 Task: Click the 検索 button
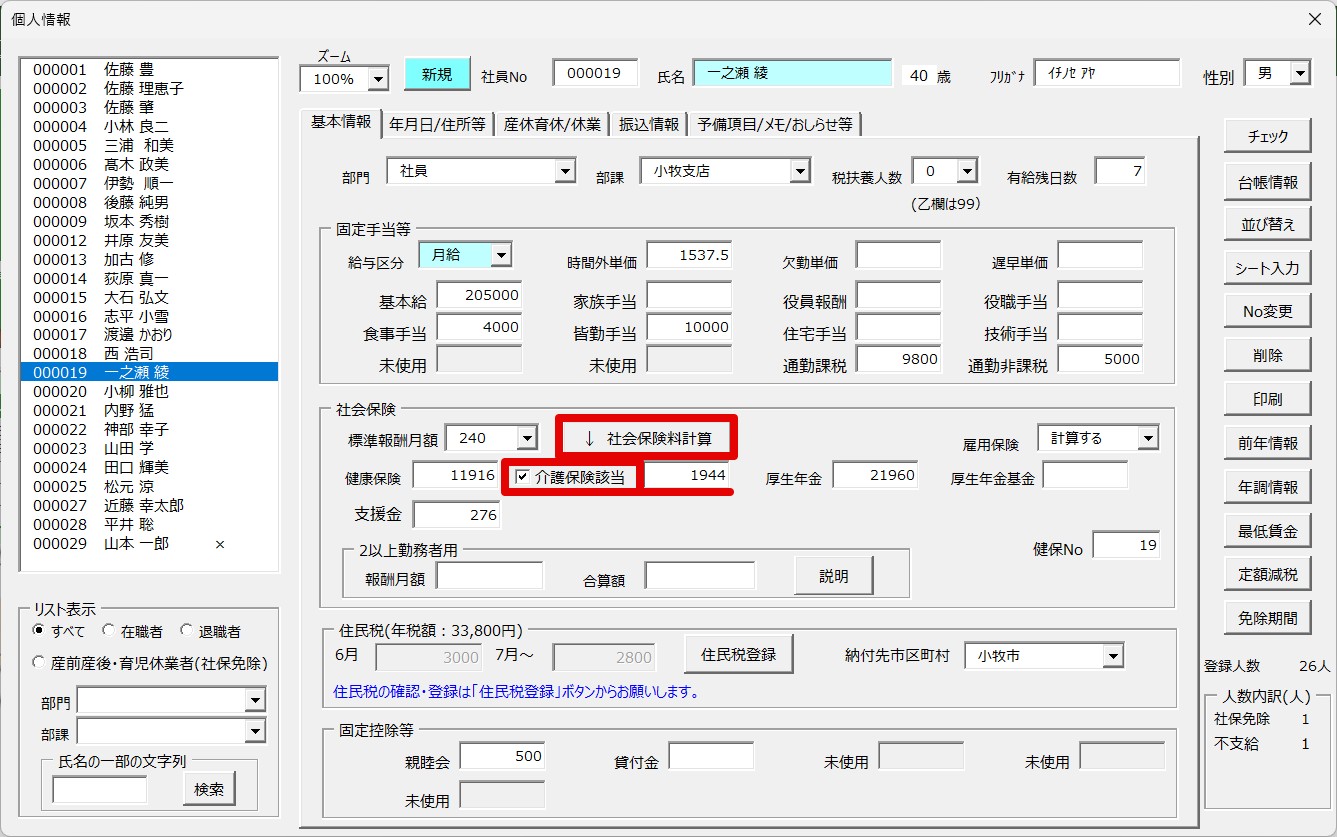[x=209, y=789]
